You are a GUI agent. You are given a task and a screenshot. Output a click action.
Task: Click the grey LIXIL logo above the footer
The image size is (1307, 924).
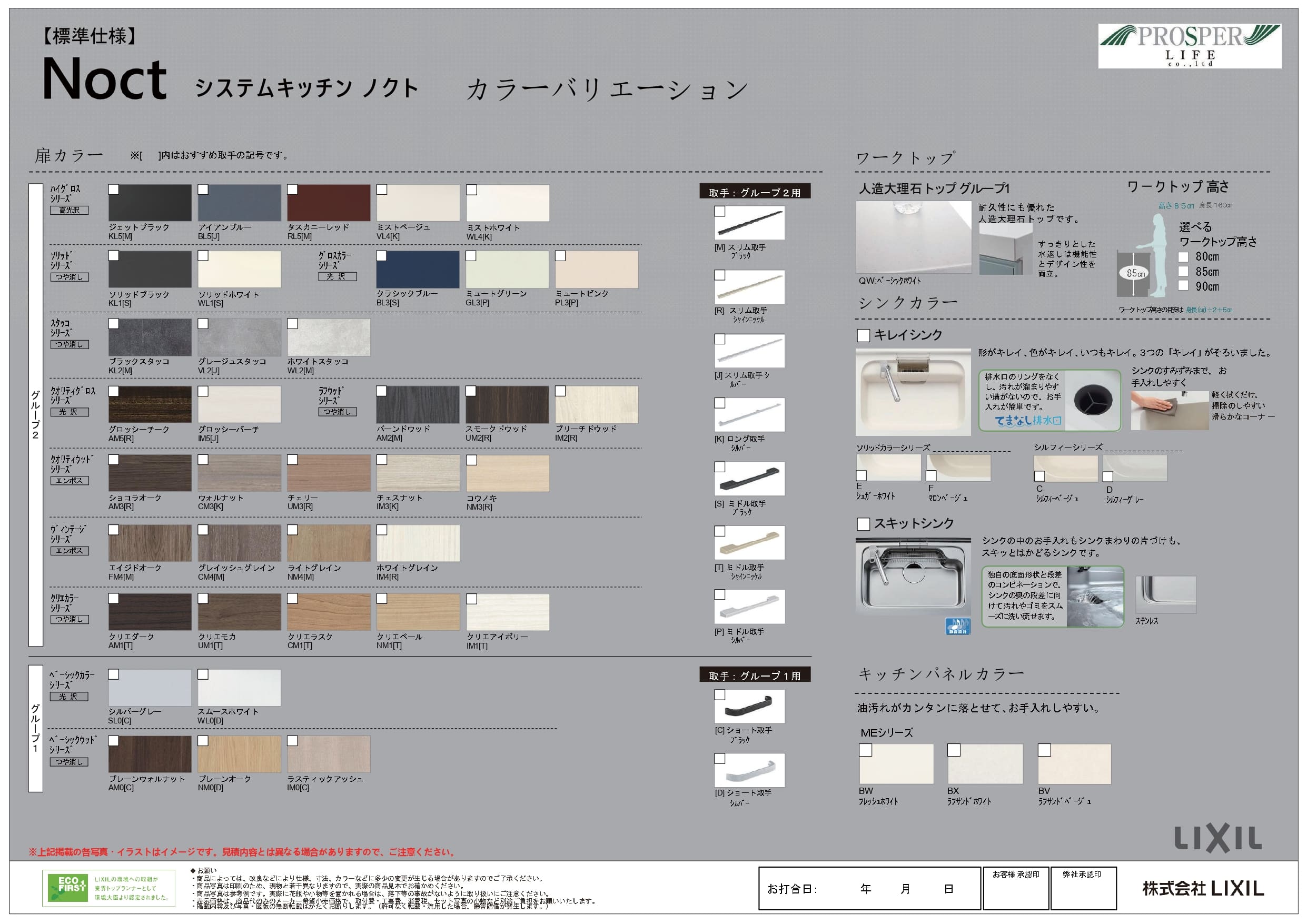click(x=1217, y=838)
